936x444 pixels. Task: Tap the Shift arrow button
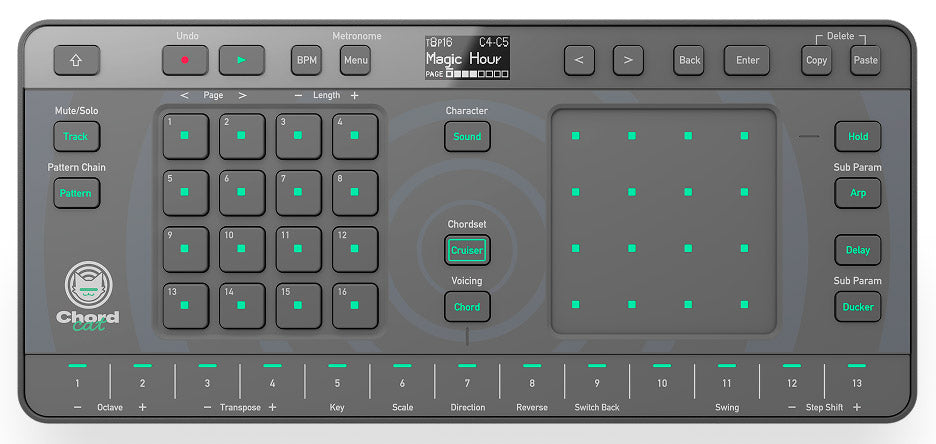coord(76,60)
